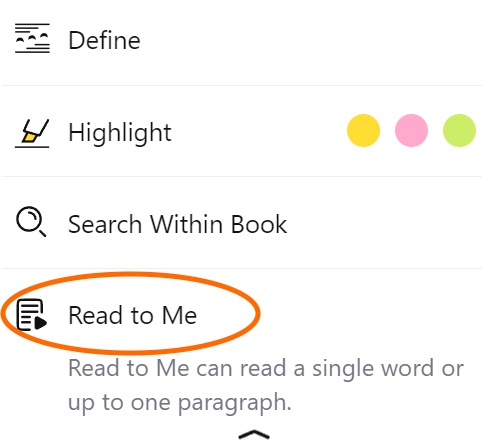Click the magnifying glass search icon

click(x=31, y=221)
